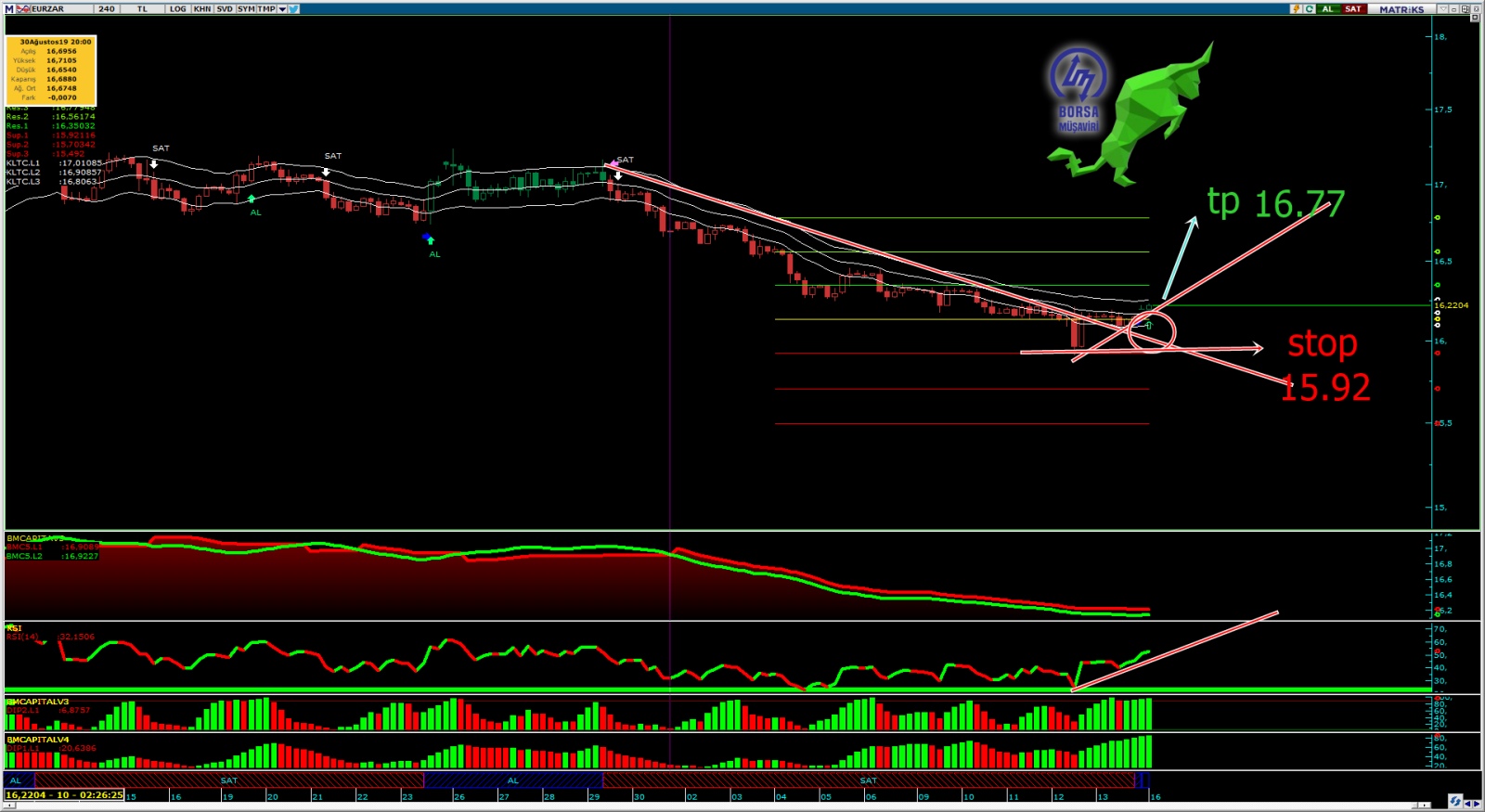The width and height of the screenshot is (1485, 812).
Task: Click the BMCAPITALV3 indicator label
Action: [x=37, y=702]
